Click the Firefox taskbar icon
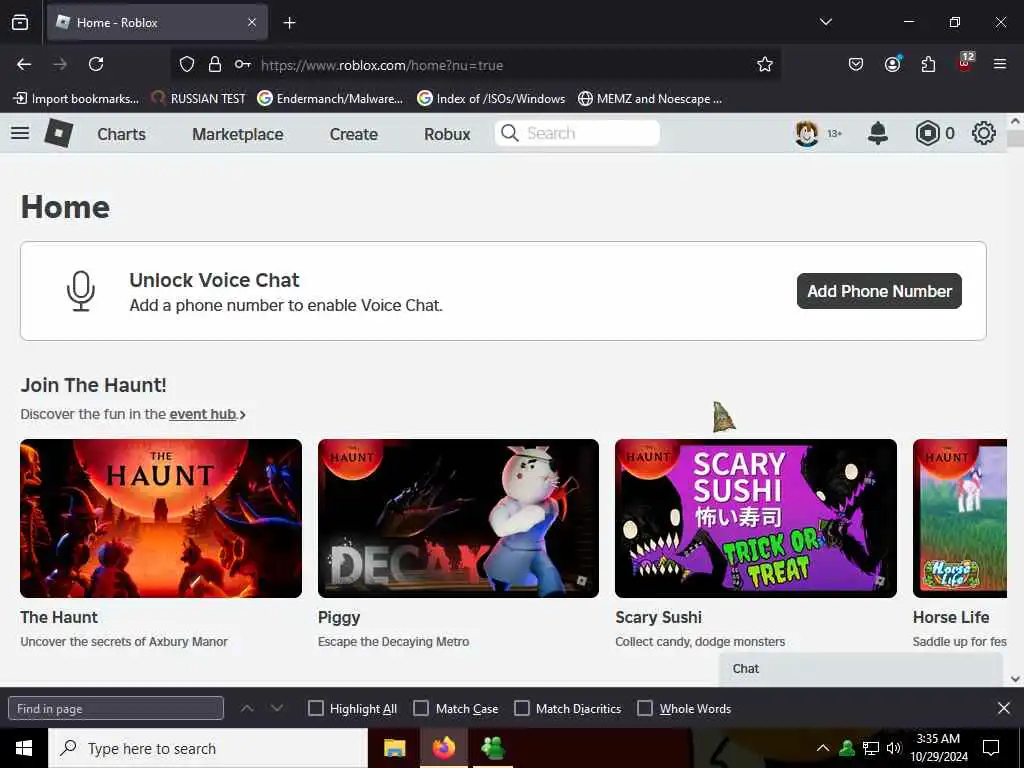Screen dimensions: 1024x768 click(x=443, y=748)
